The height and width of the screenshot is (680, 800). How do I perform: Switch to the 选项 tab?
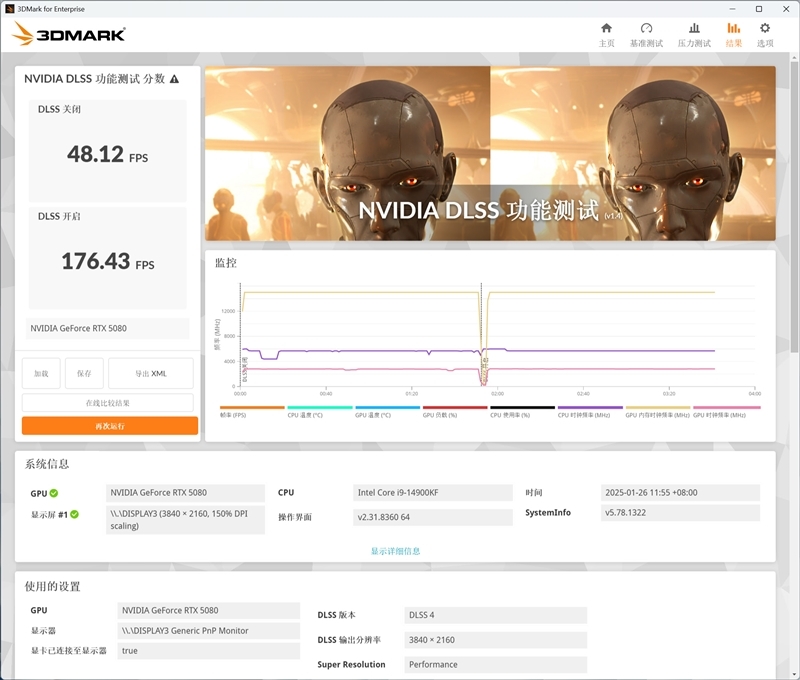coord(765,34)
